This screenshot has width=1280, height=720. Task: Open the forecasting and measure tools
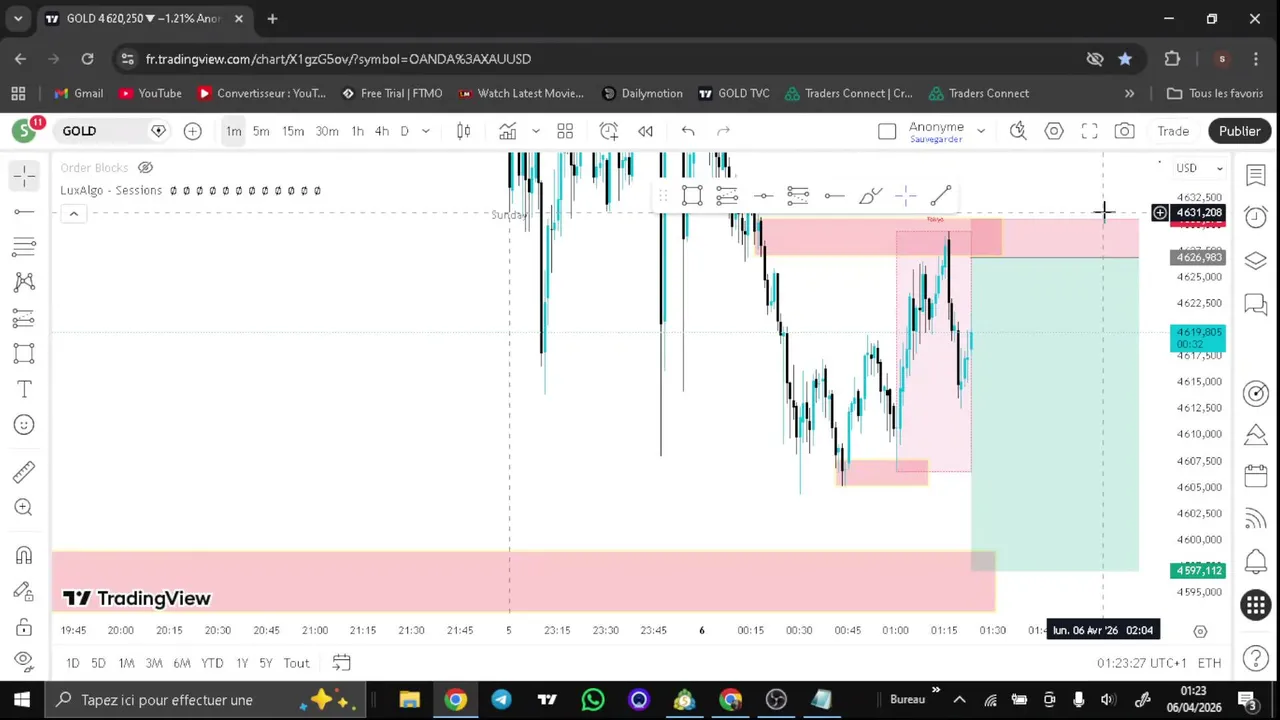(x=24, y=318)
